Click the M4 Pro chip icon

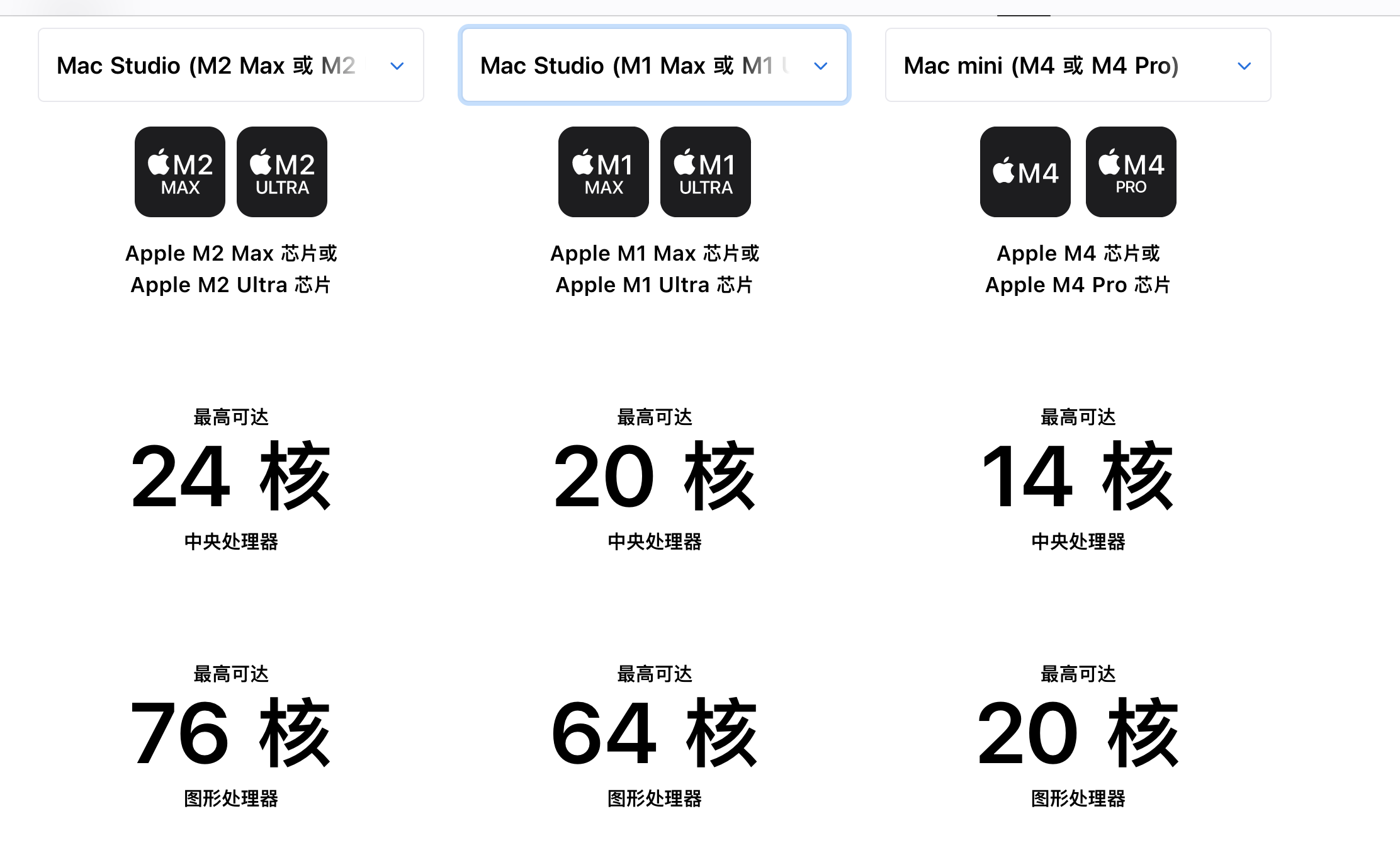[1131, 172]
